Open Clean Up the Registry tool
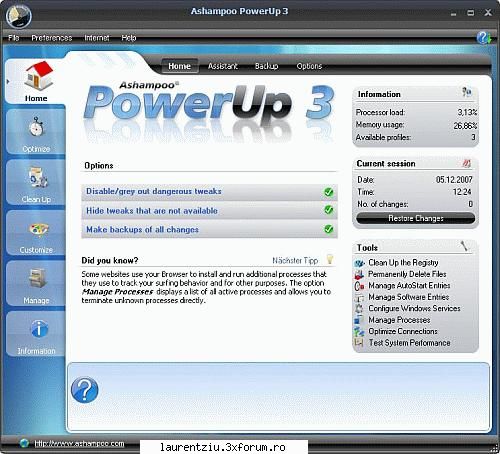 [403, 263]
